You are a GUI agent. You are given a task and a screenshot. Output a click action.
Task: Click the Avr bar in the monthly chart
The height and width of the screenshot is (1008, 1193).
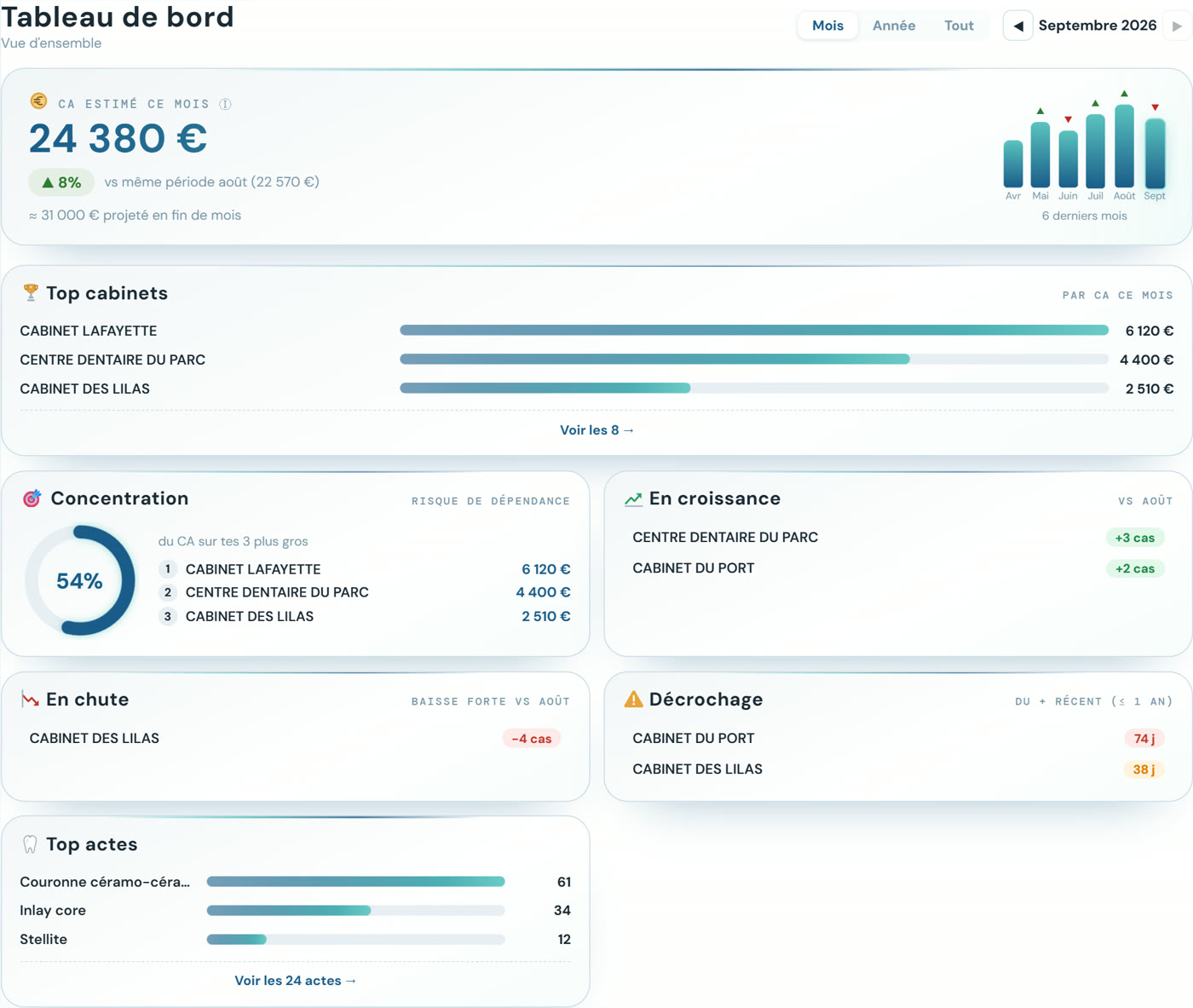[x=1013, y=164]
